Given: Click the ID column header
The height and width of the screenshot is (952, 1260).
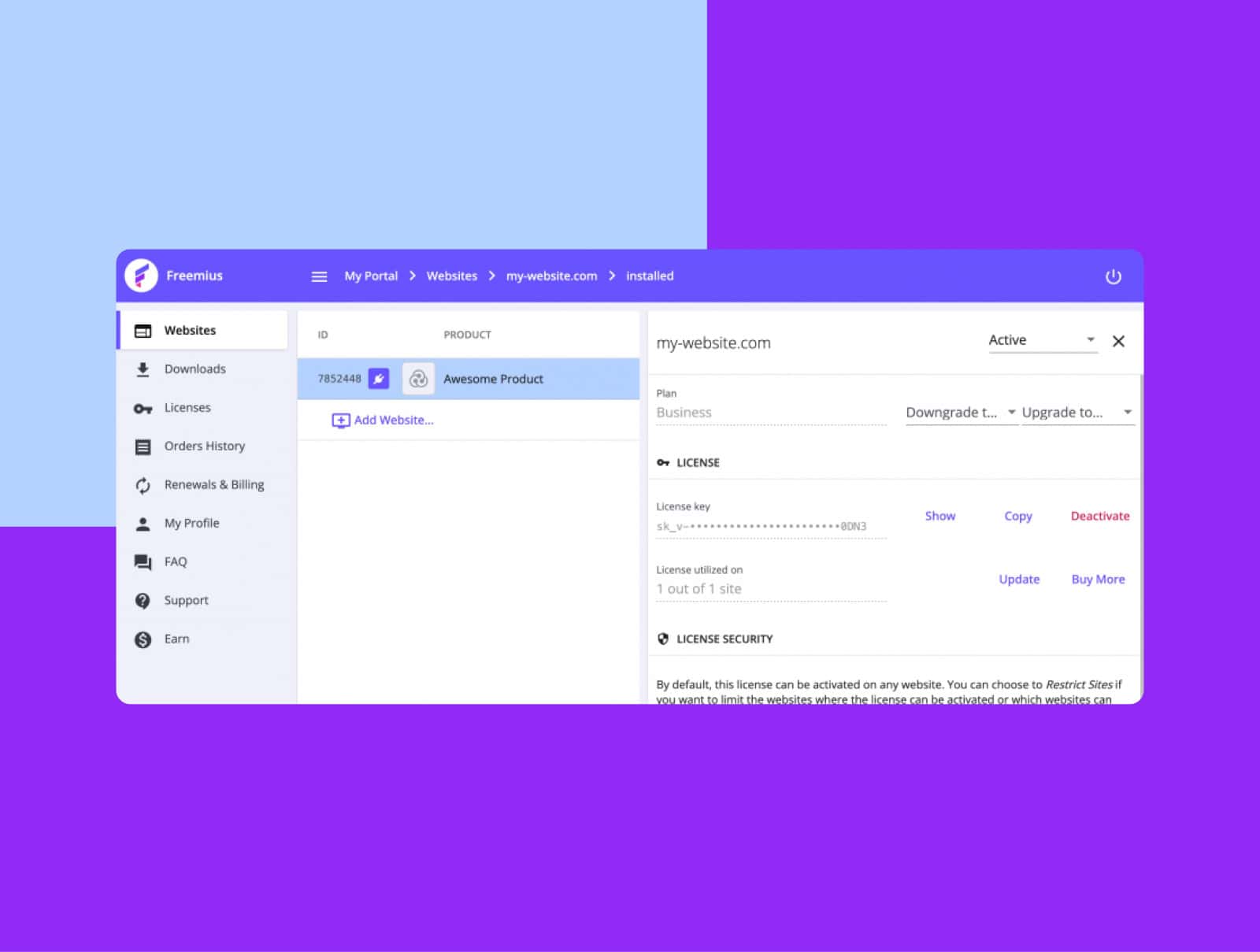Looking at the screenshot, I should 323,335.
